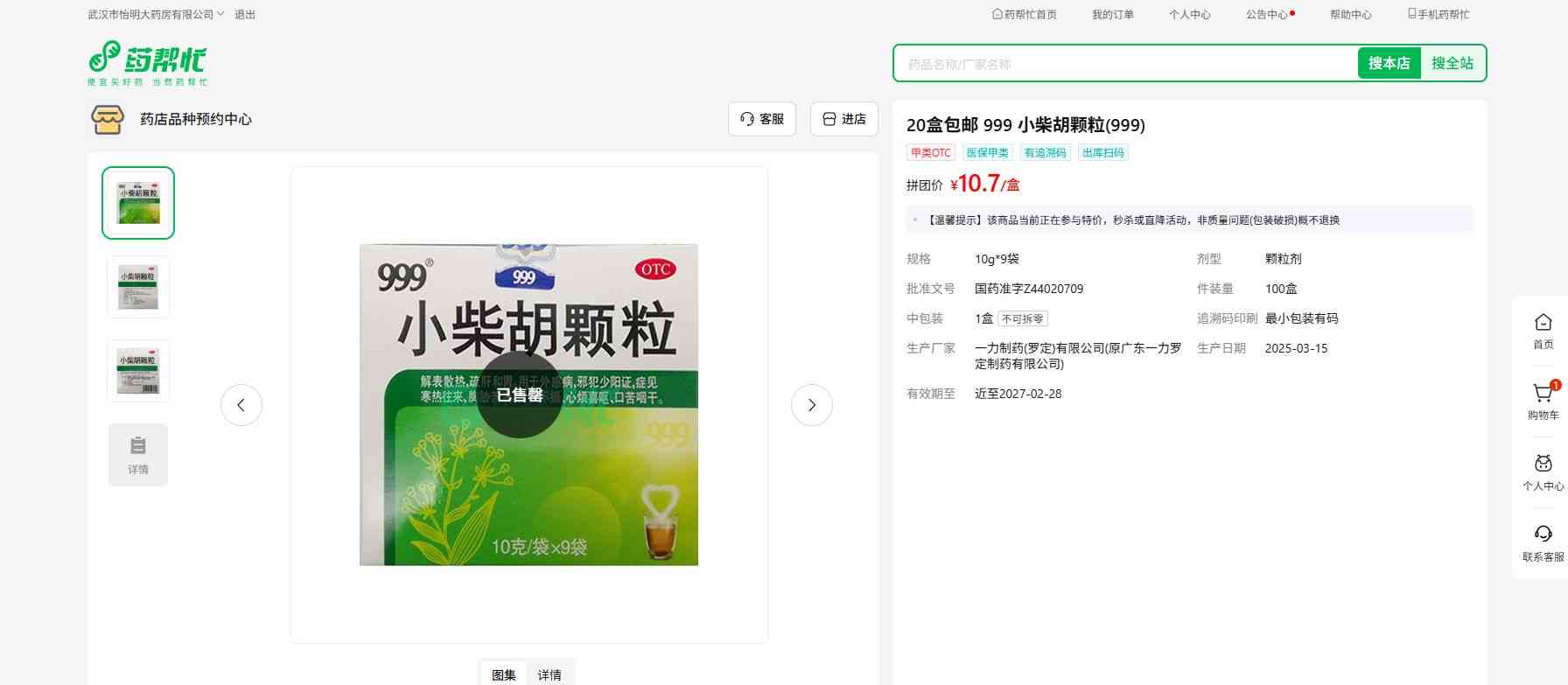Click the 首页 home icon in sidebar
The height and width of the screenshot is (685, 1568).
1543,324
